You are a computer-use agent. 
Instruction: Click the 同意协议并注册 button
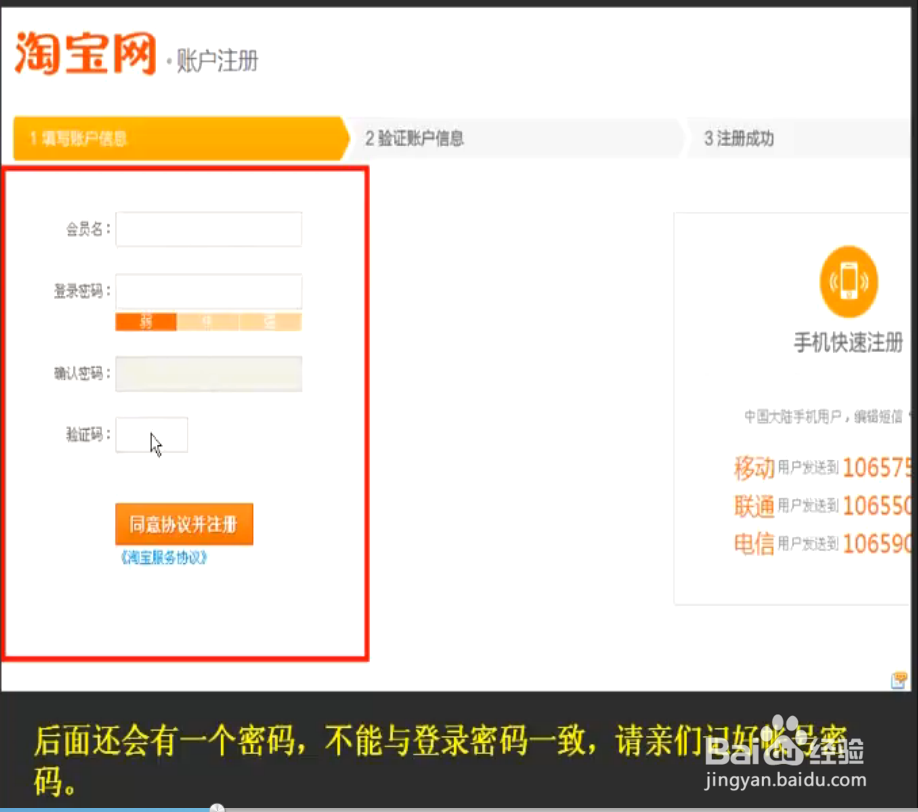click(x=184, y=524)
